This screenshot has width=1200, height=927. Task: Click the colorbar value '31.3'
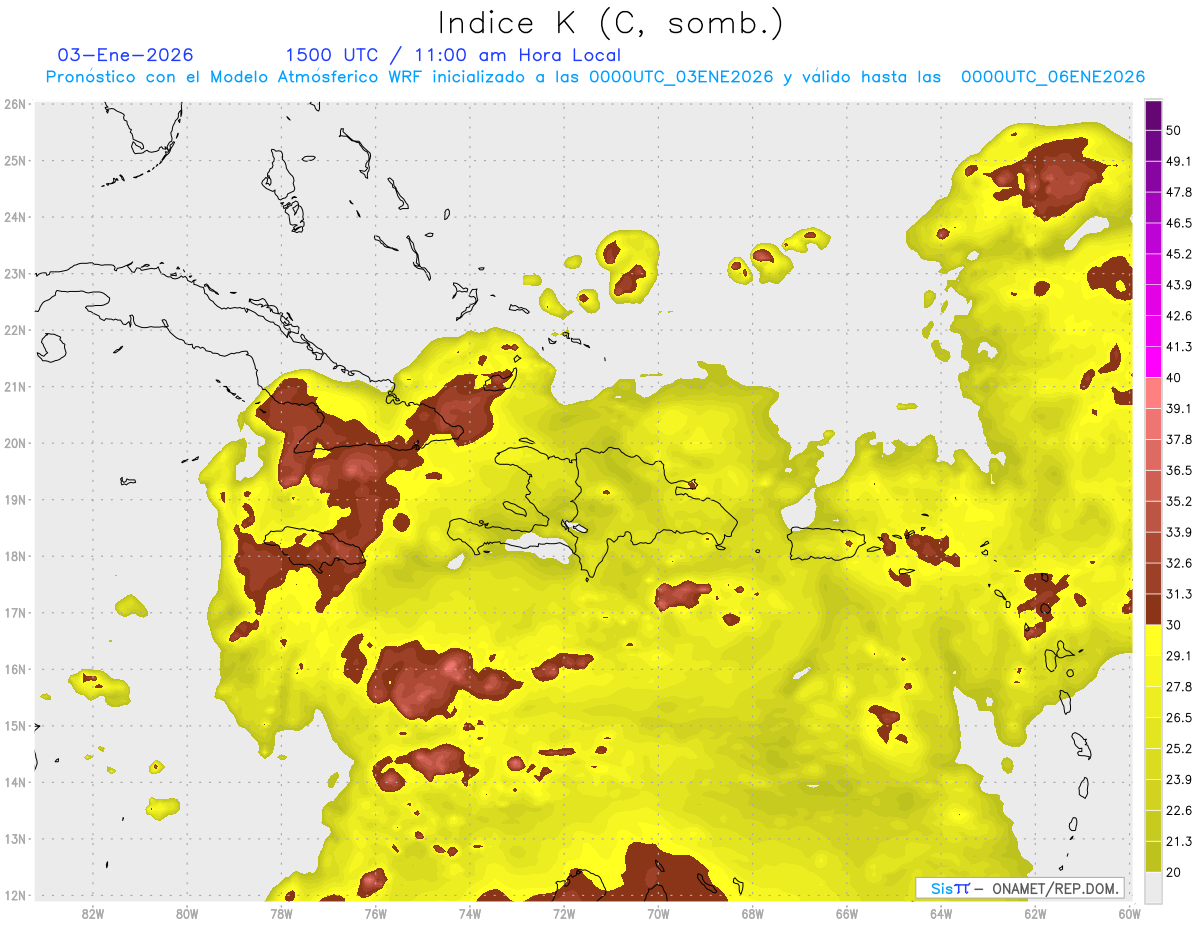(x=1178, y=594)
